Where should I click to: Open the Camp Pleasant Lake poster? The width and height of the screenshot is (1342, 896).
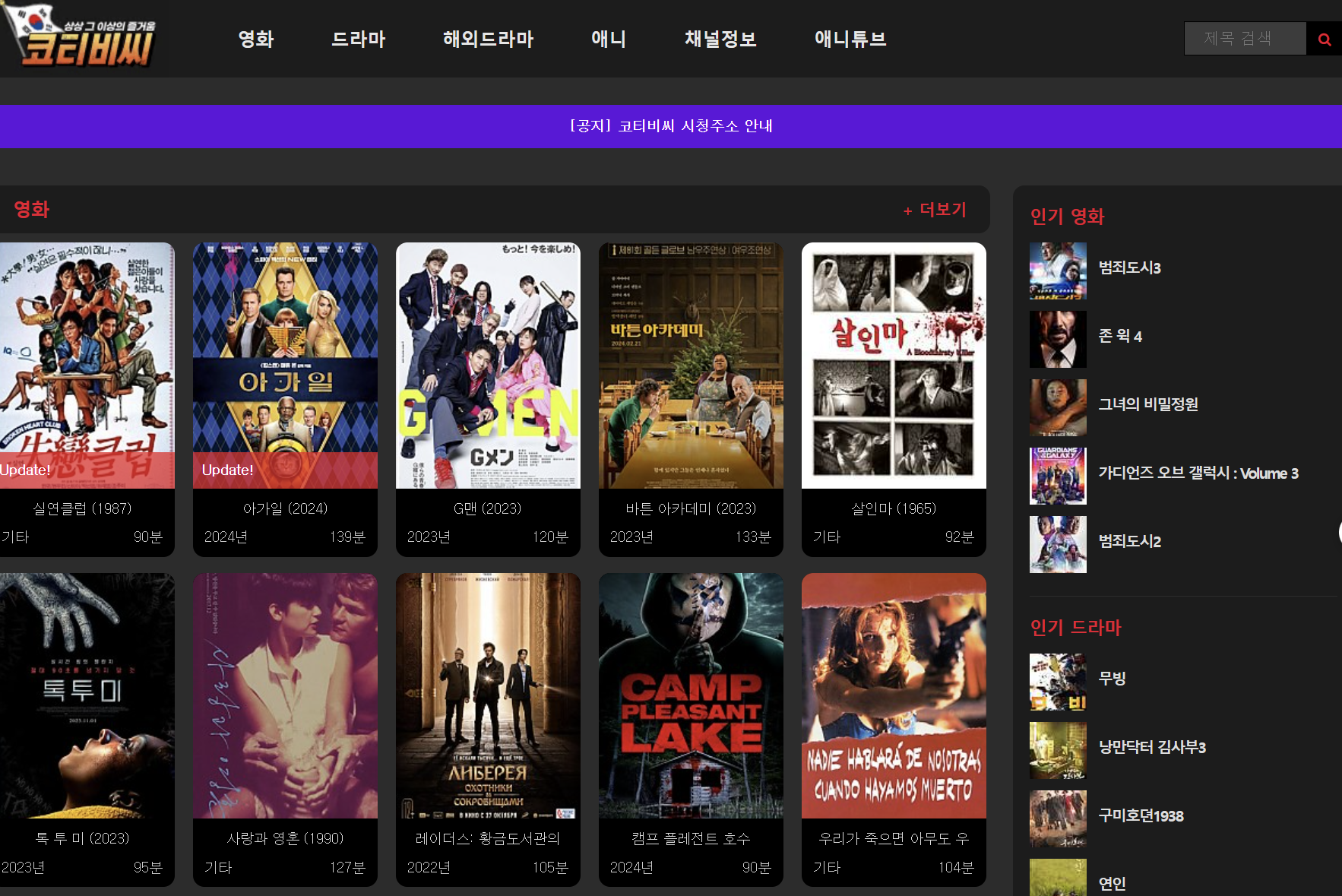click(691, 695)
